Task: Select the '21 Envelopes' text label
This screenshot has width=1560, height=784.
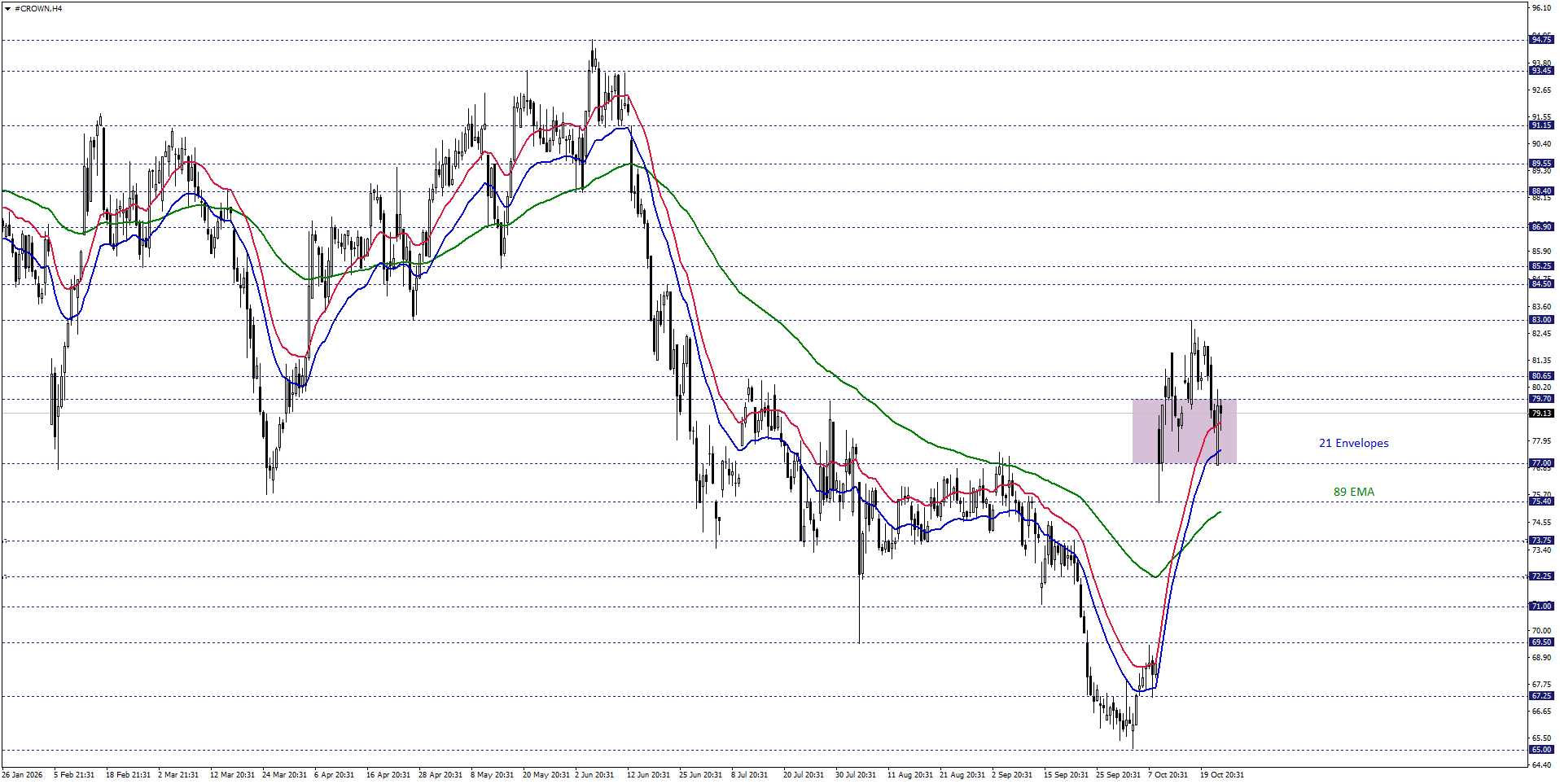Action: (x=1353, y=443)
